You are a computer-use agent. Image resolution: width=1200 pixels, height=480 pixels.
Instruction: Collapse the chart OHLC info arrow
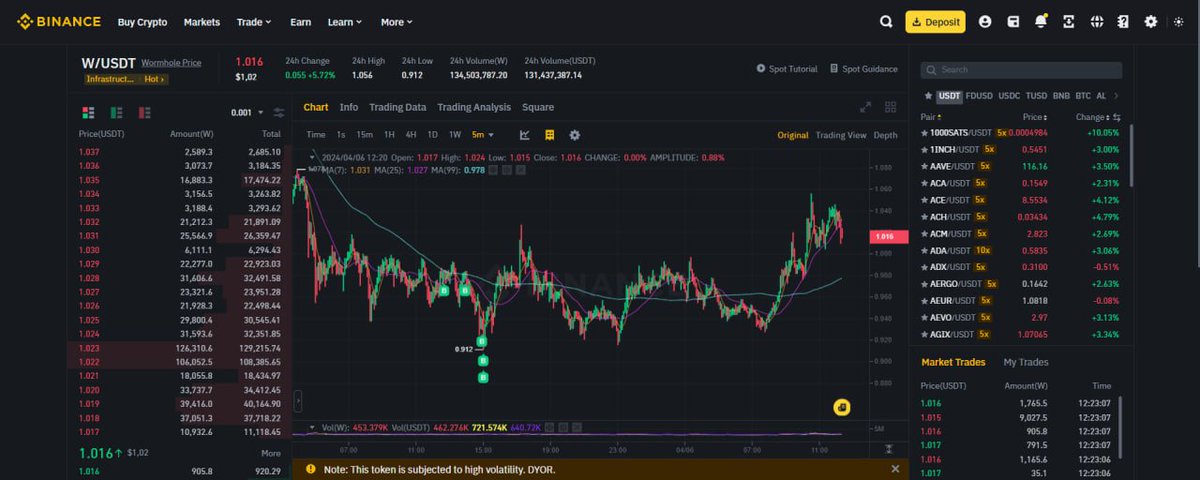[x=312, y=156]
